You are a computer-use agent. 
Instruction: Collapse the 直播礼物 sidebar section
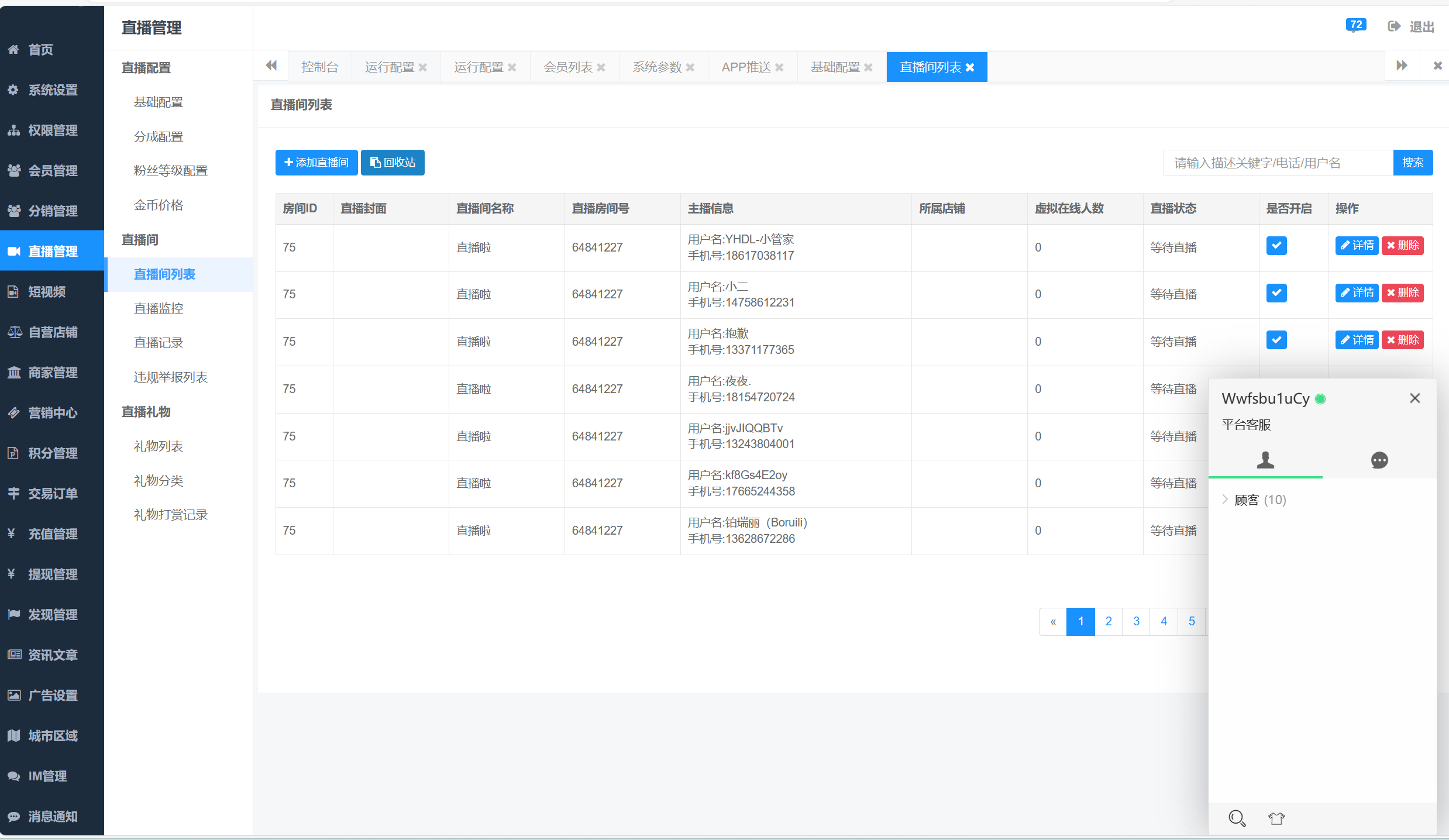[146, 412]
